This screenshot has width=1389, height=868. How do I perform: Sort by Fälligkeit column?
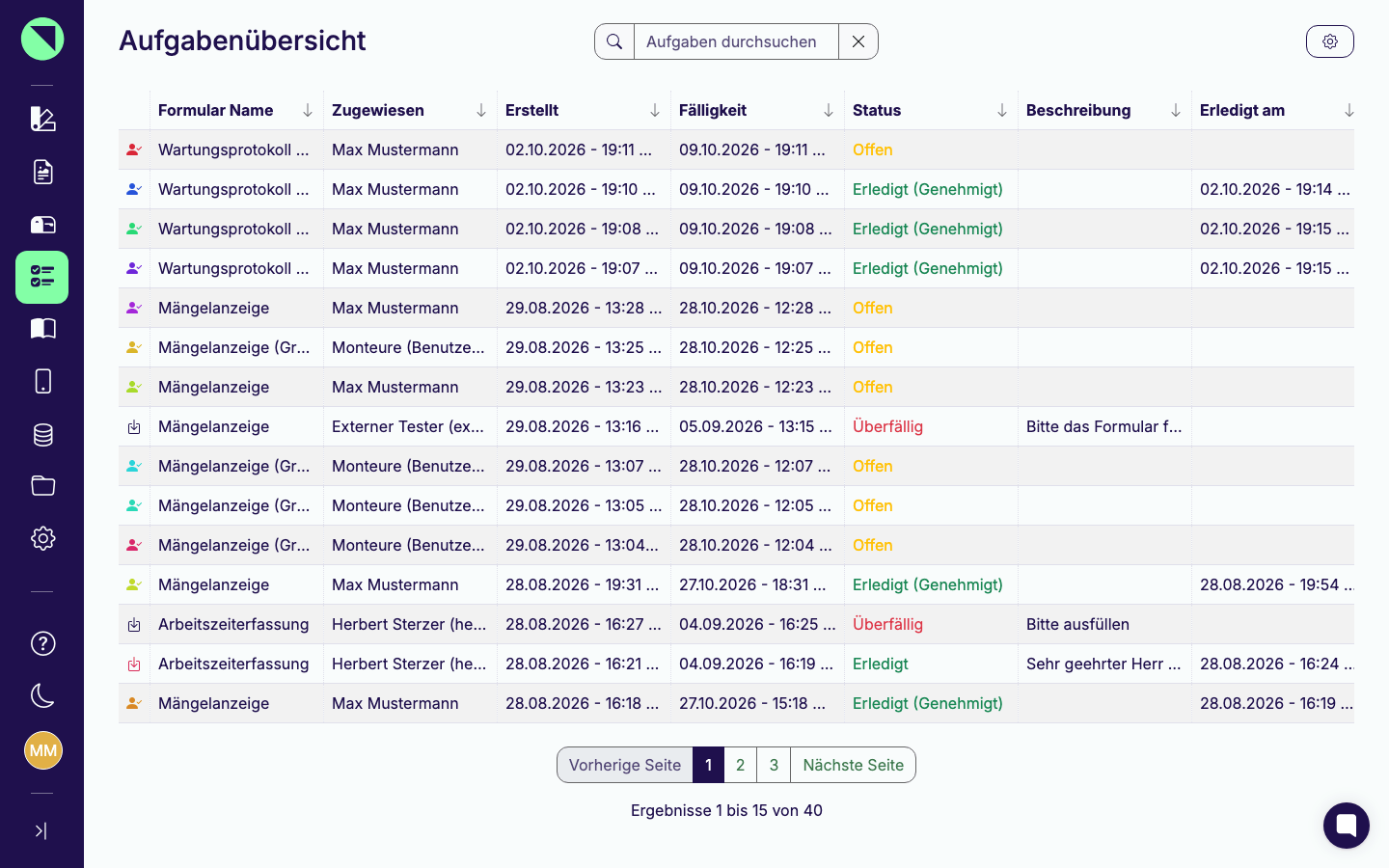(829, 110)
